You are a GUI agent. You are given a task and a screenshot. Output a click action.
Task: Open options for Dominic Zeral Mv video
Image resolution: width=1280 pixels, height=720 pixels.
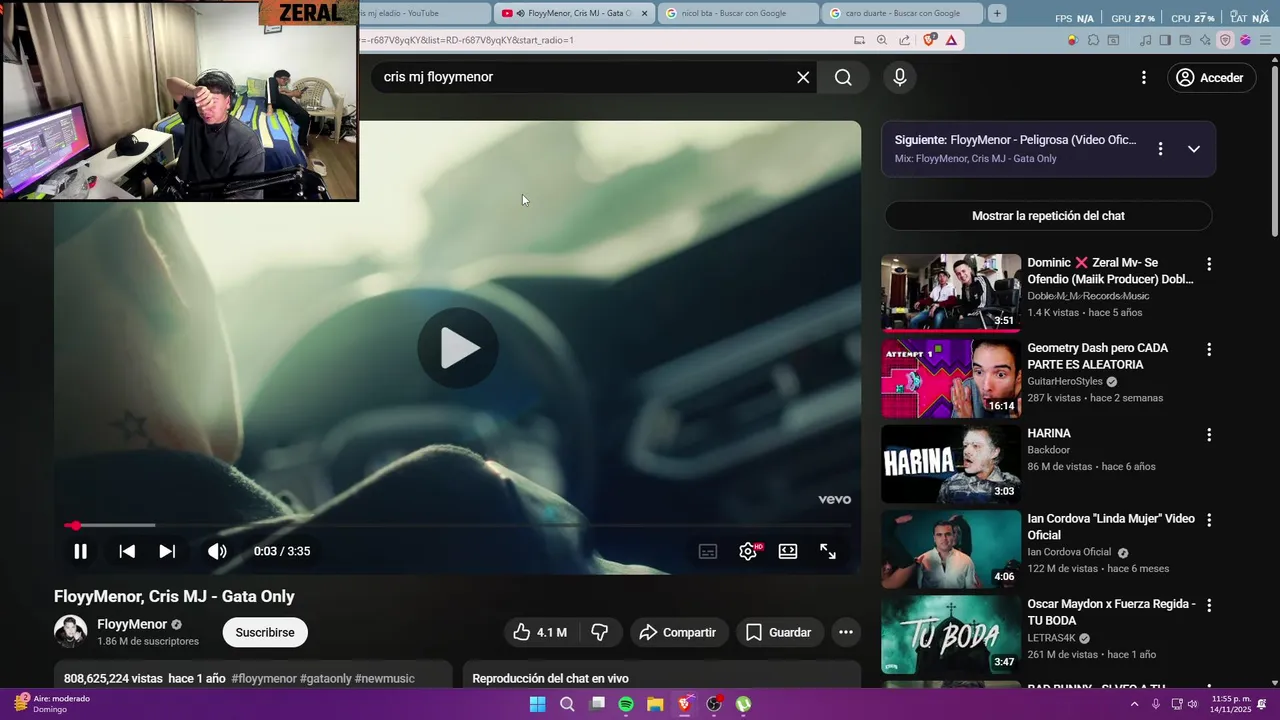tap(1209, 264)
